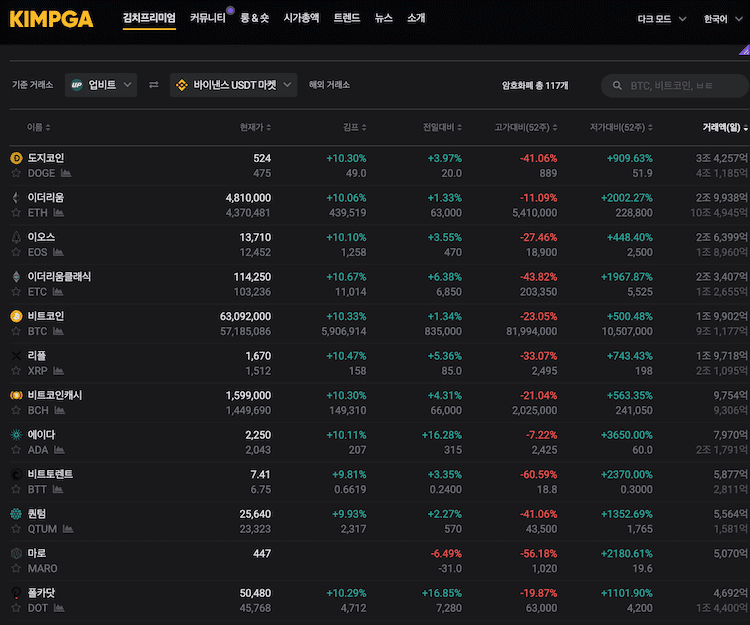Click the Ethereum coin logo
750x625 pixels.
pos(16,197)
